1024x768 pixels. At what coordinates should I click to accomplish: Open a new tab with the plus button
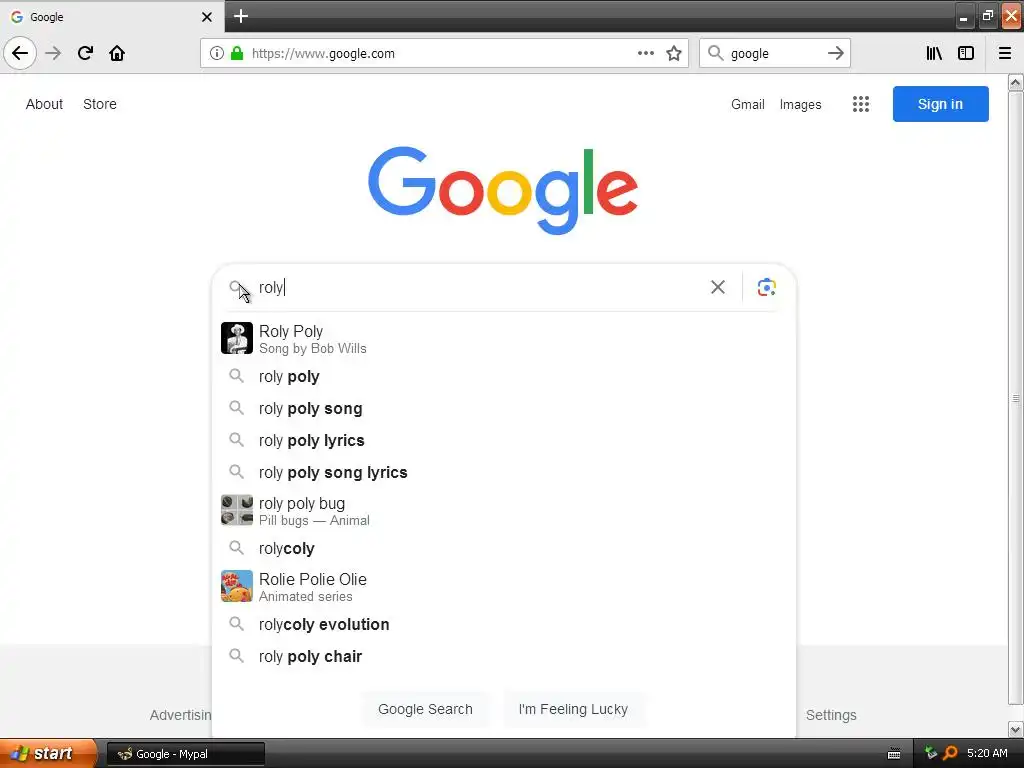241,16
